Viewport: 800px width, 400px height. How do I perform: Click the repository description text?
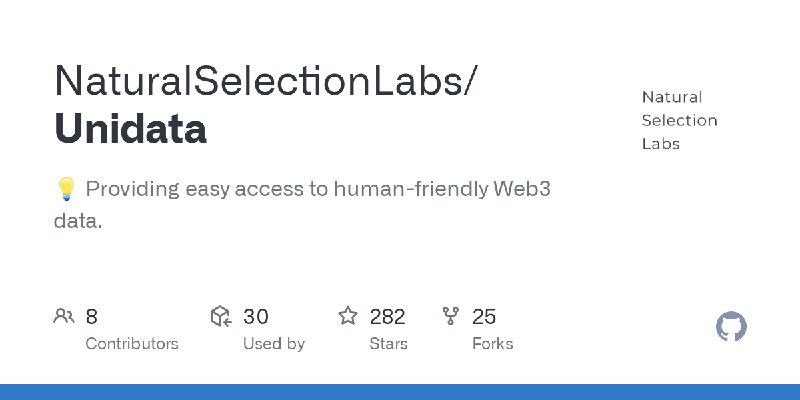(x=300, y=190)
